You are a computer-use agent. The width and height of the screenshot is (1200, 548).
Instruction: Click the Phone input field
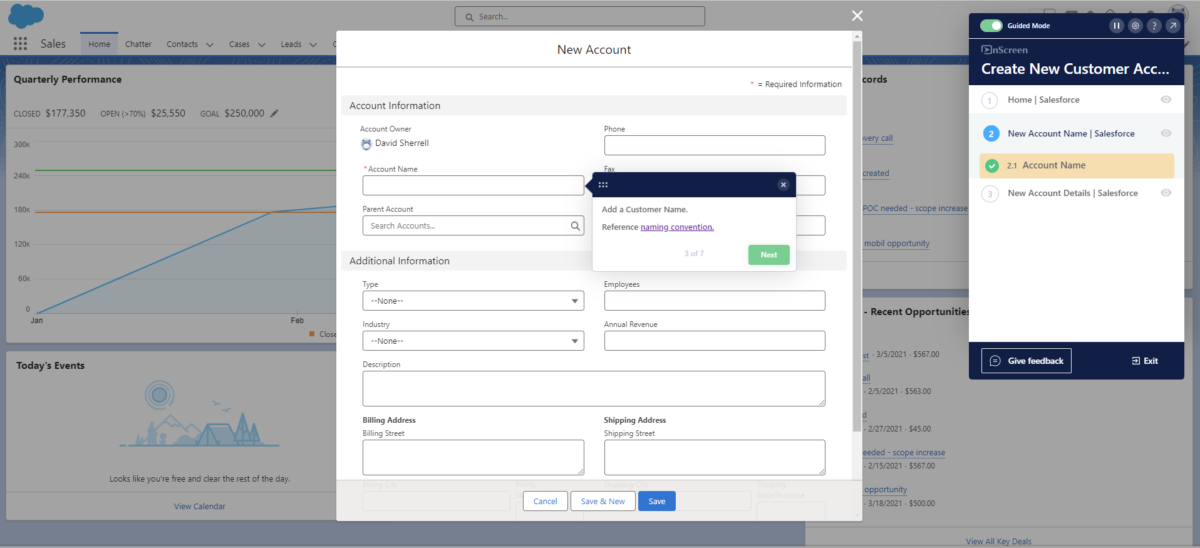(714, 145)
